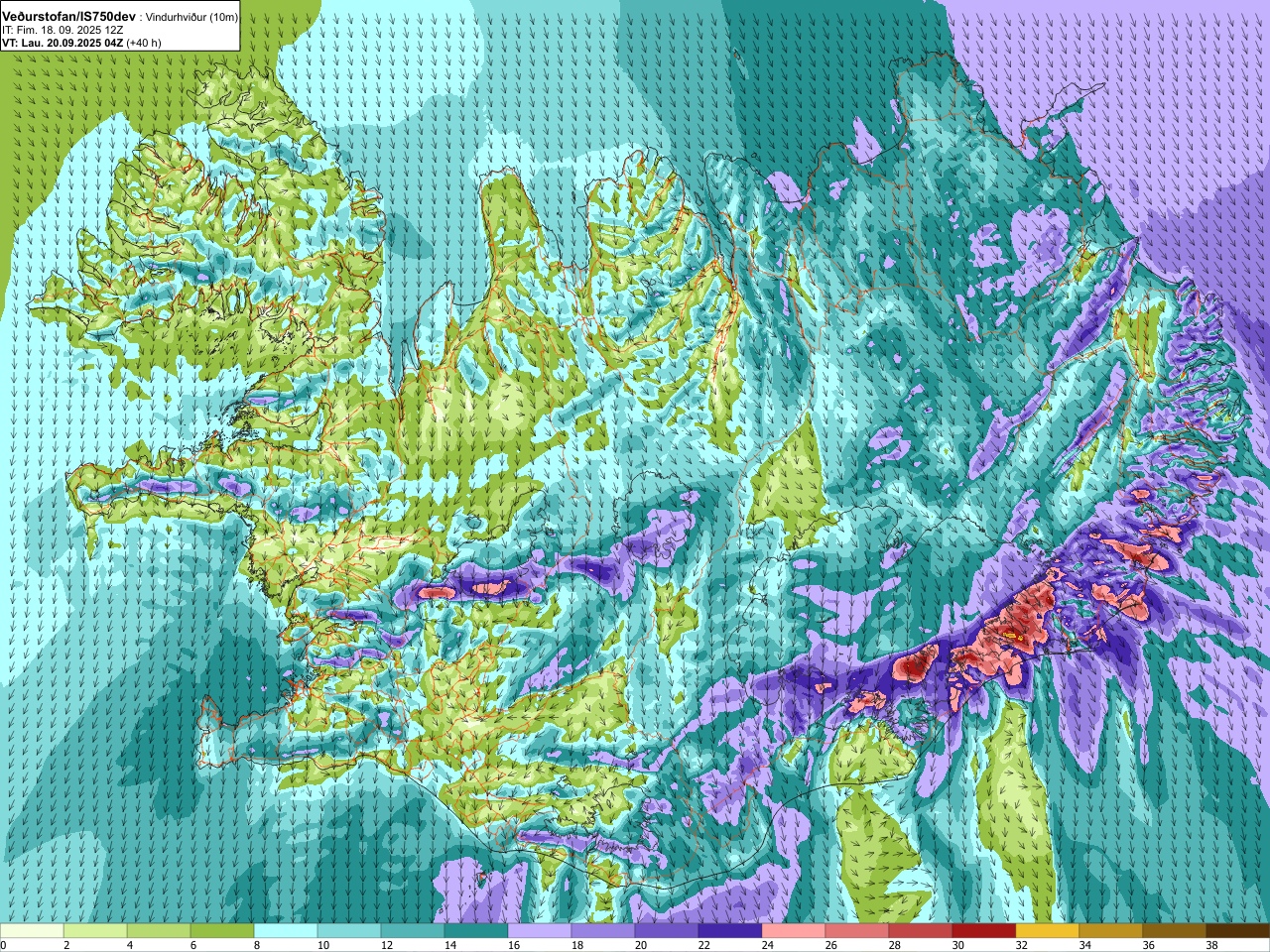
Task: Select the 28–30 red legend swatch
Action: [x=921, y=931]
